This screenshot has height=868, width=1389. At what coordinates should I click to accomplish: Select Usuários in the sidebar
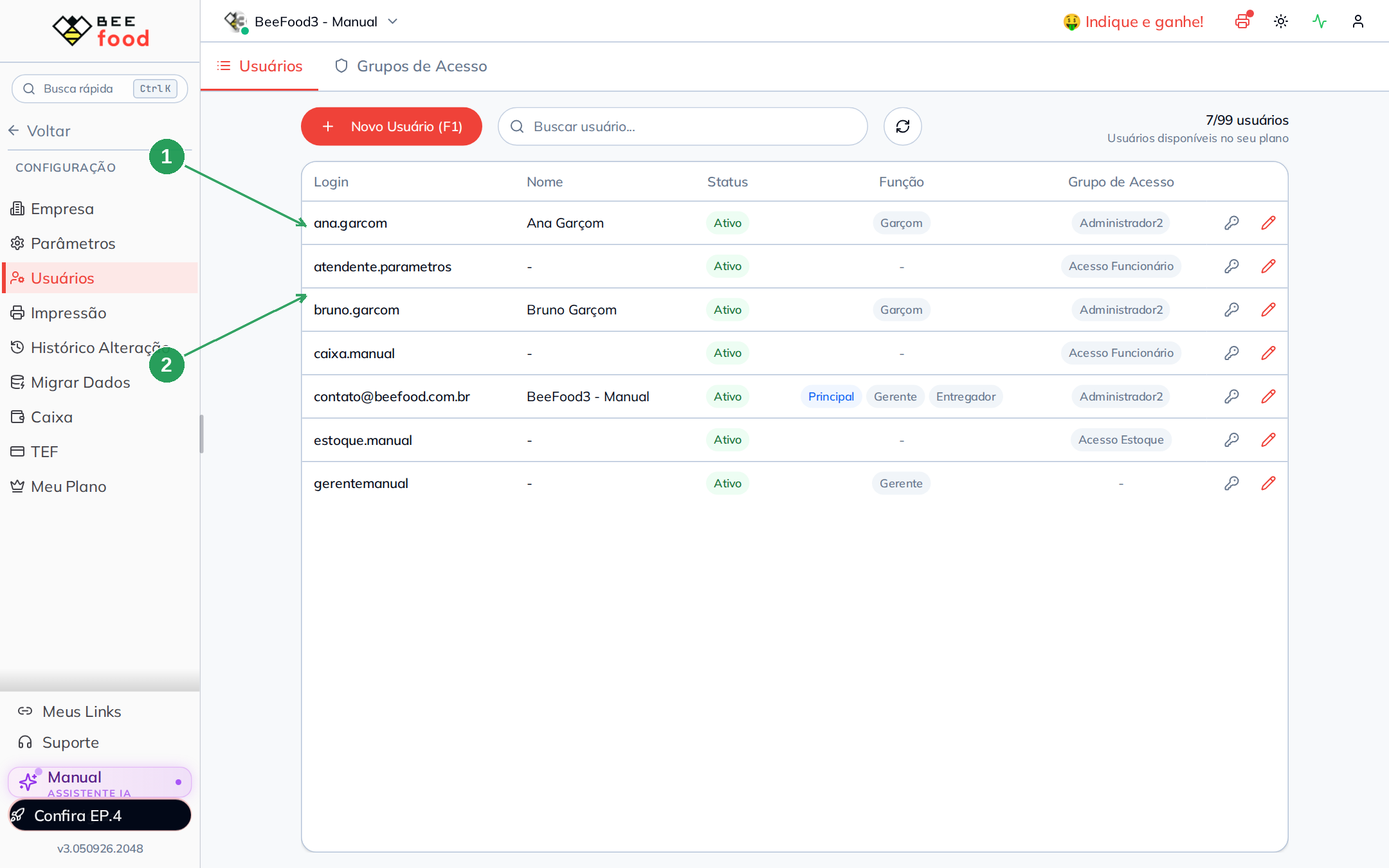pyautogui.click(x=100, y=278)
